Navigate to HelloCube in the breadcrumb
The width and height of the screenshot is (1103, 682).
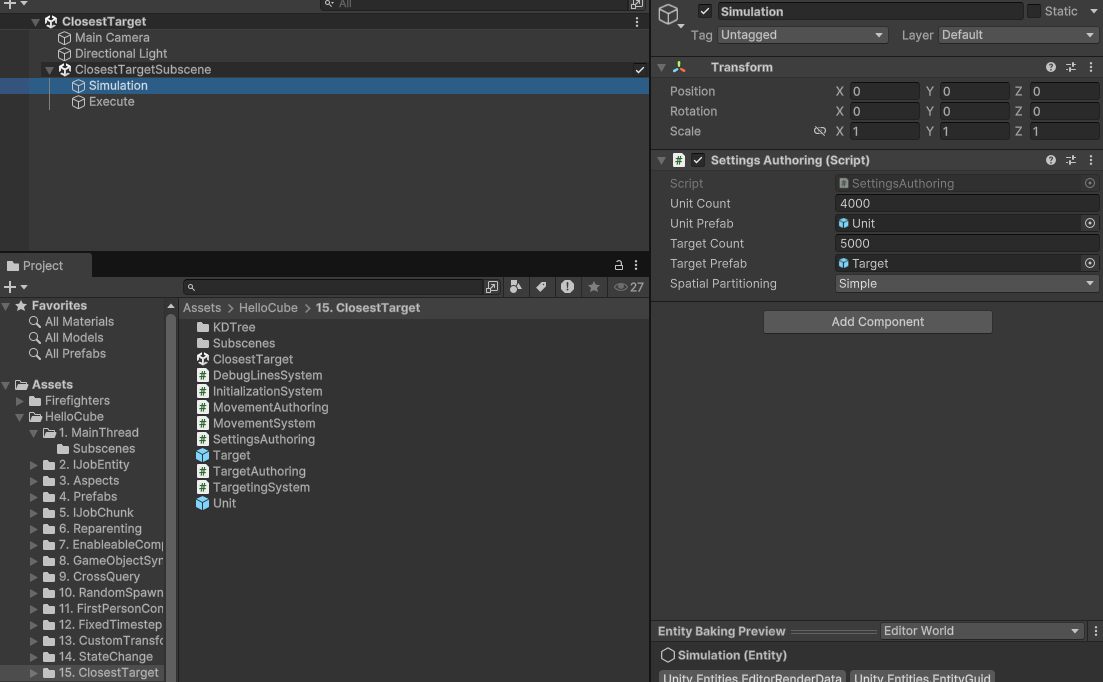(268, 308)
